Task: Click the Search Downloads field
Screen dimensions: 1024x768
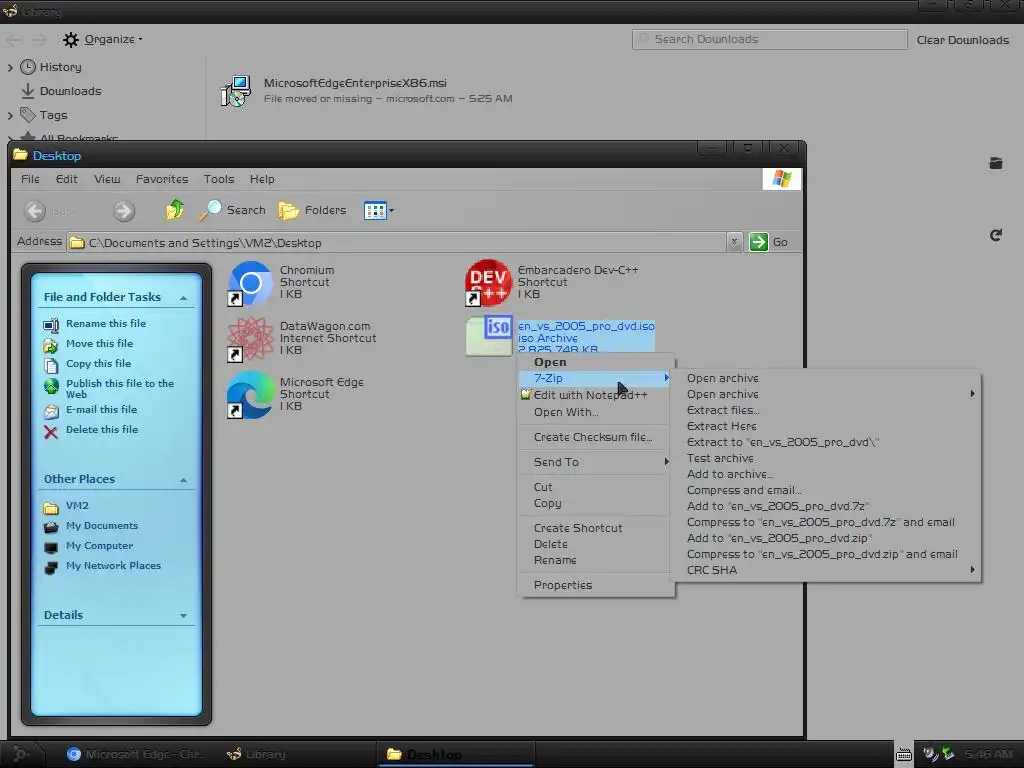Action: (769, 39)
